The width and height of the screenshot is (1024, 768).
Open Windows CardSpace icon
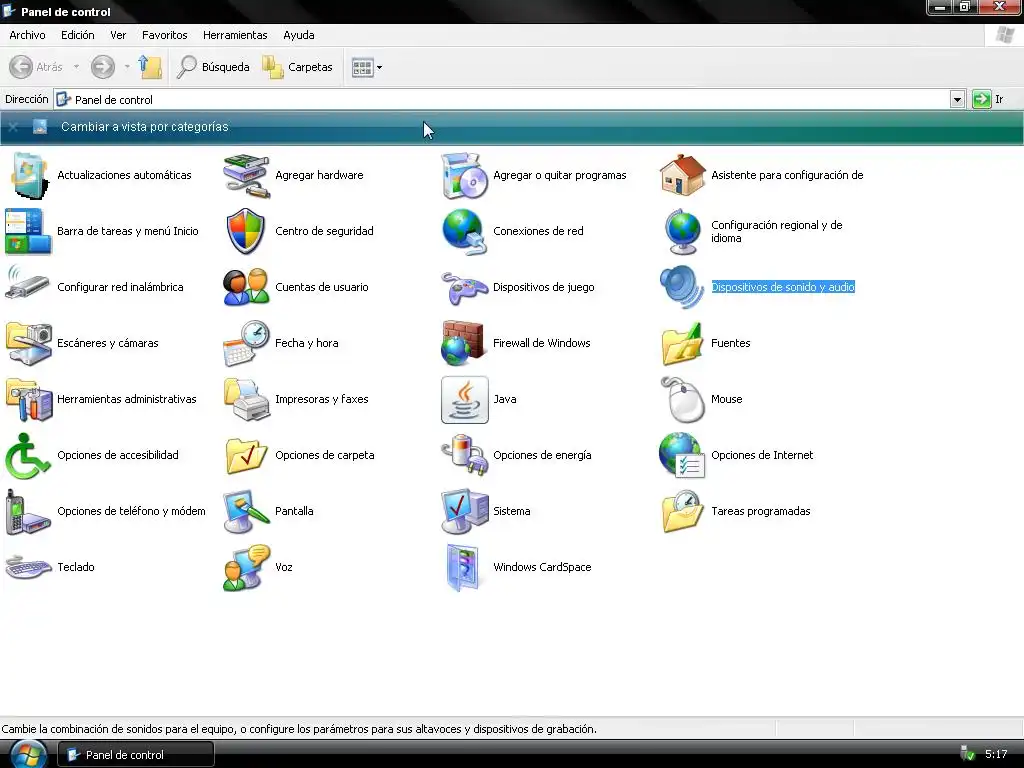point(464,567)
